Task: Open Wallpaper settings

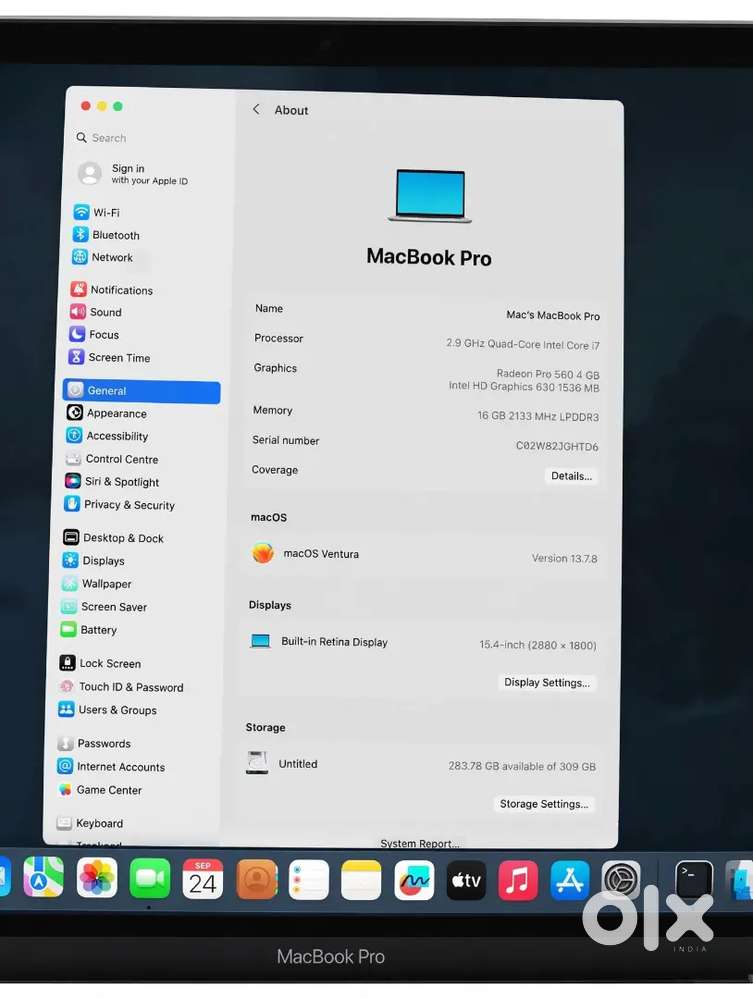Action: [x=97, y=584]
